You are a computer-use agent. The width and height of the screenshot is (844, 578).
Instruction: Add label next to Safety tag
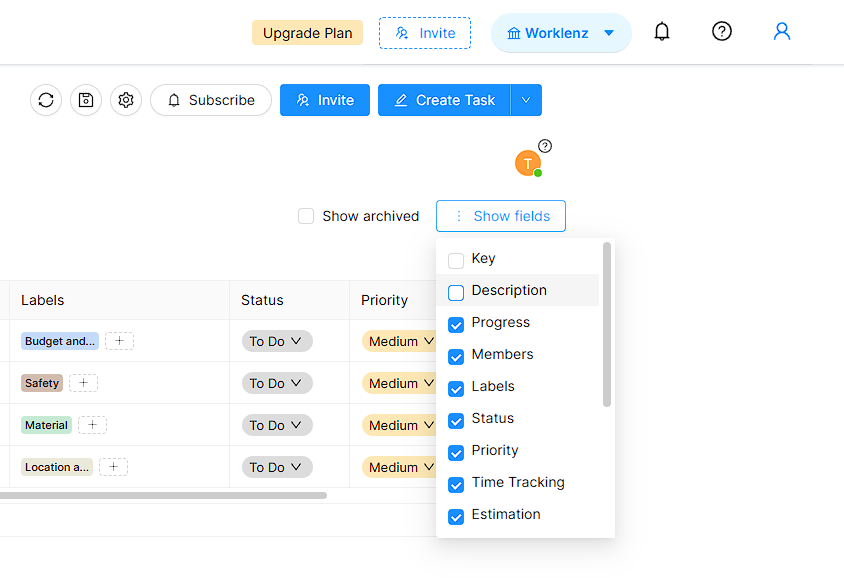(x=84, y=383)
